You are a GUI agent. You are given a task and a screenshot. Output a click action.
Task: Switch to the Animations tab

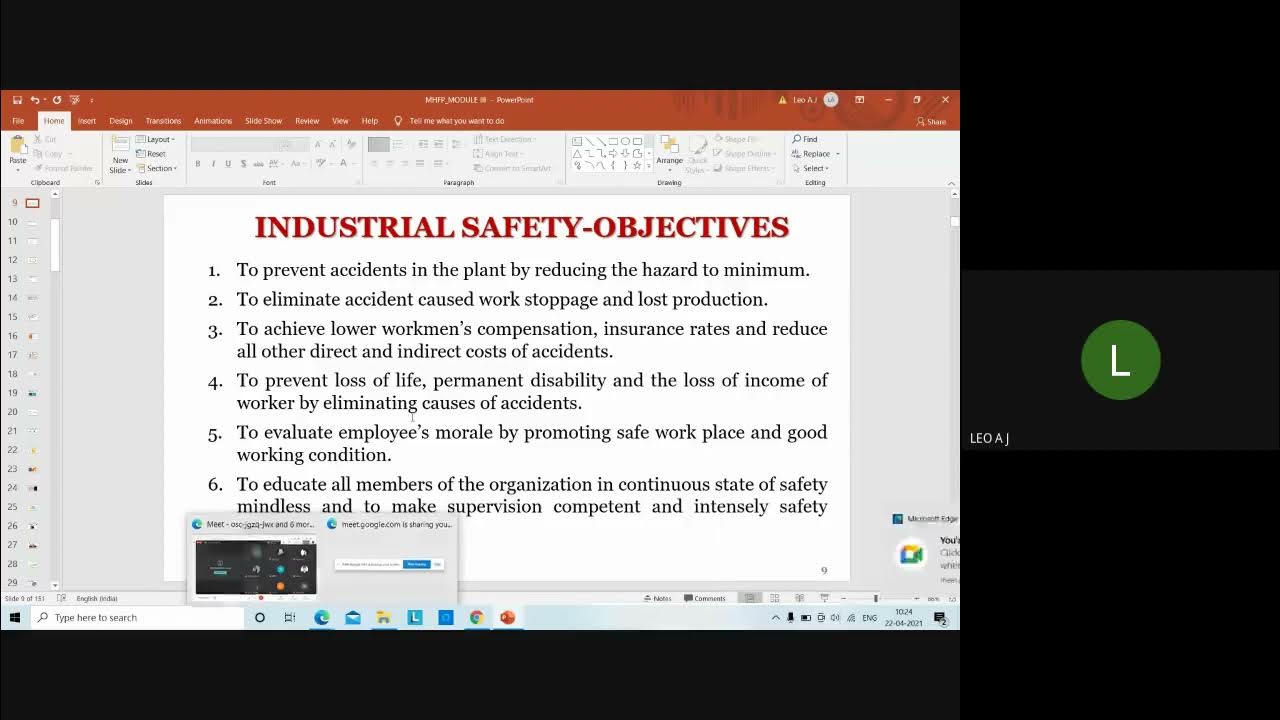point(213,121)
